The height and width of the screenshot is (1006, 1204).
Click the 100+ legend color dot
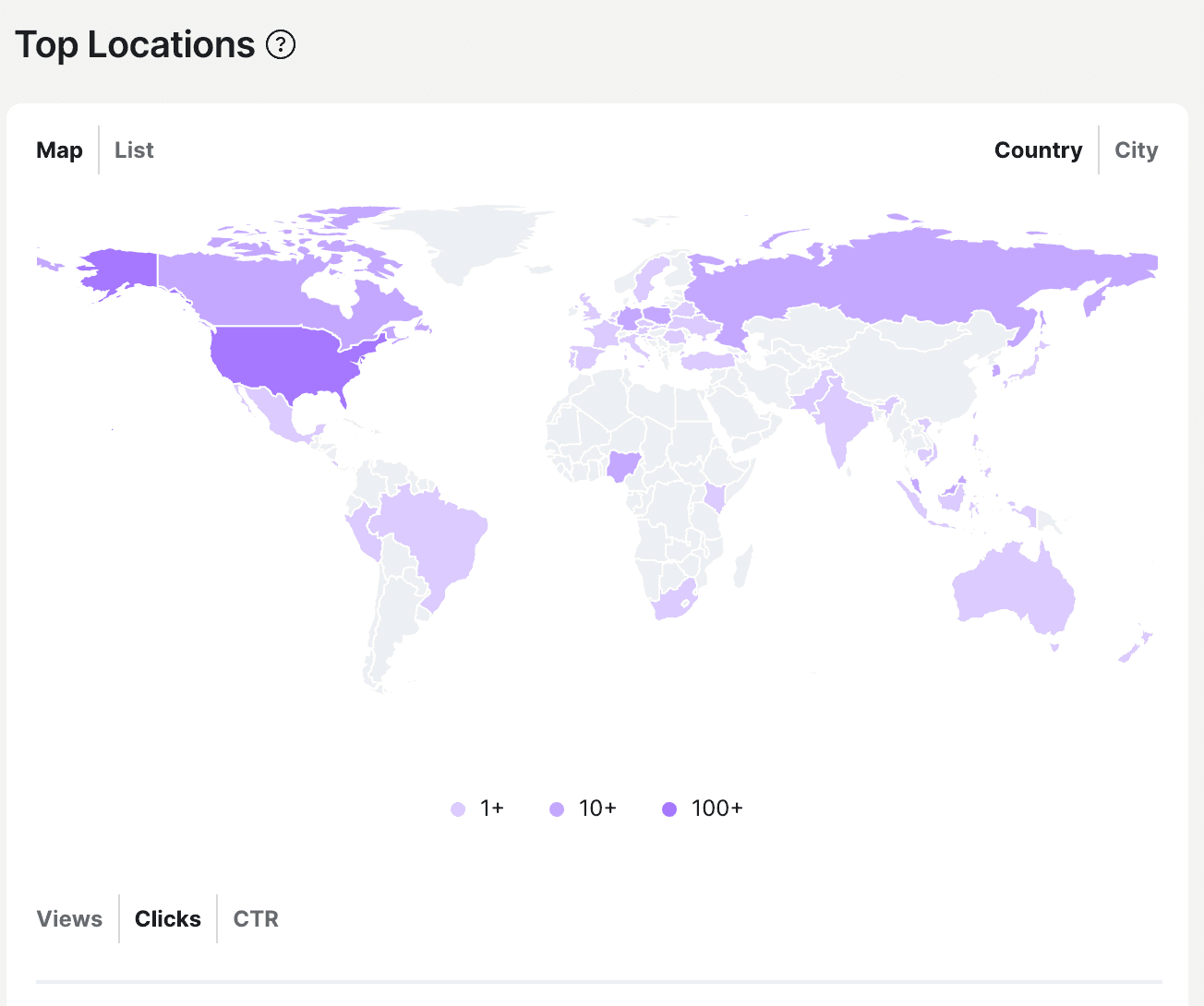coord(669,809)
